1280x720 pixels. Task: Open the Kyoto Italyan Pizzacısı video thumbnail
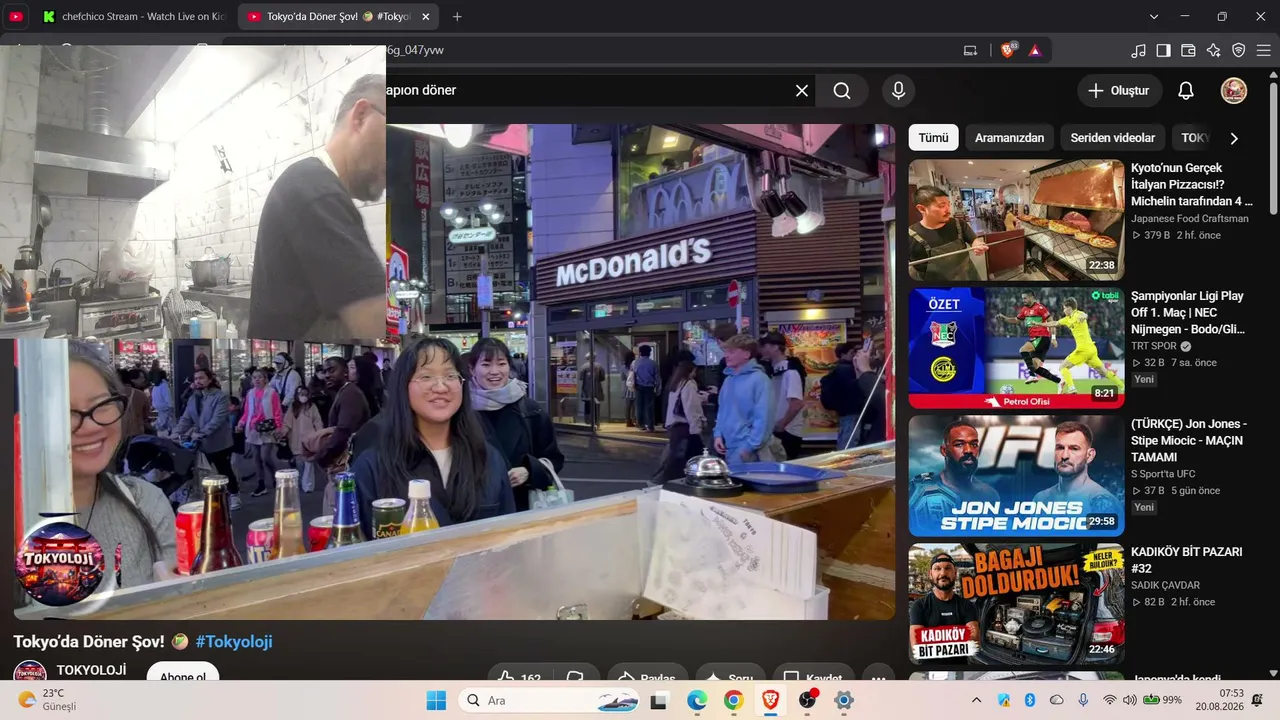[x=1016, y=220]
